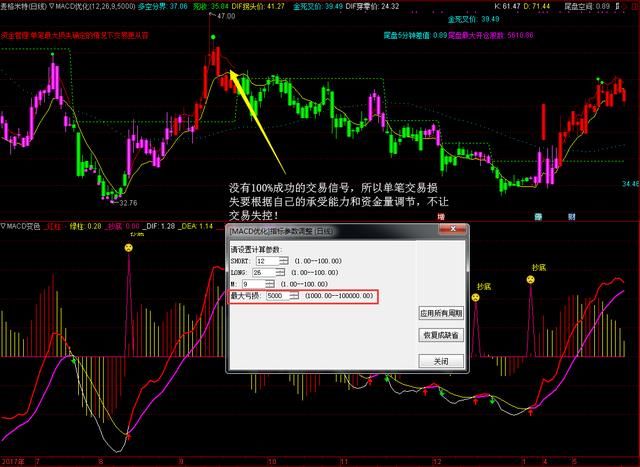
Task: Adjust the 最大亏损 spinner arrows
Action: coord(294,296)
